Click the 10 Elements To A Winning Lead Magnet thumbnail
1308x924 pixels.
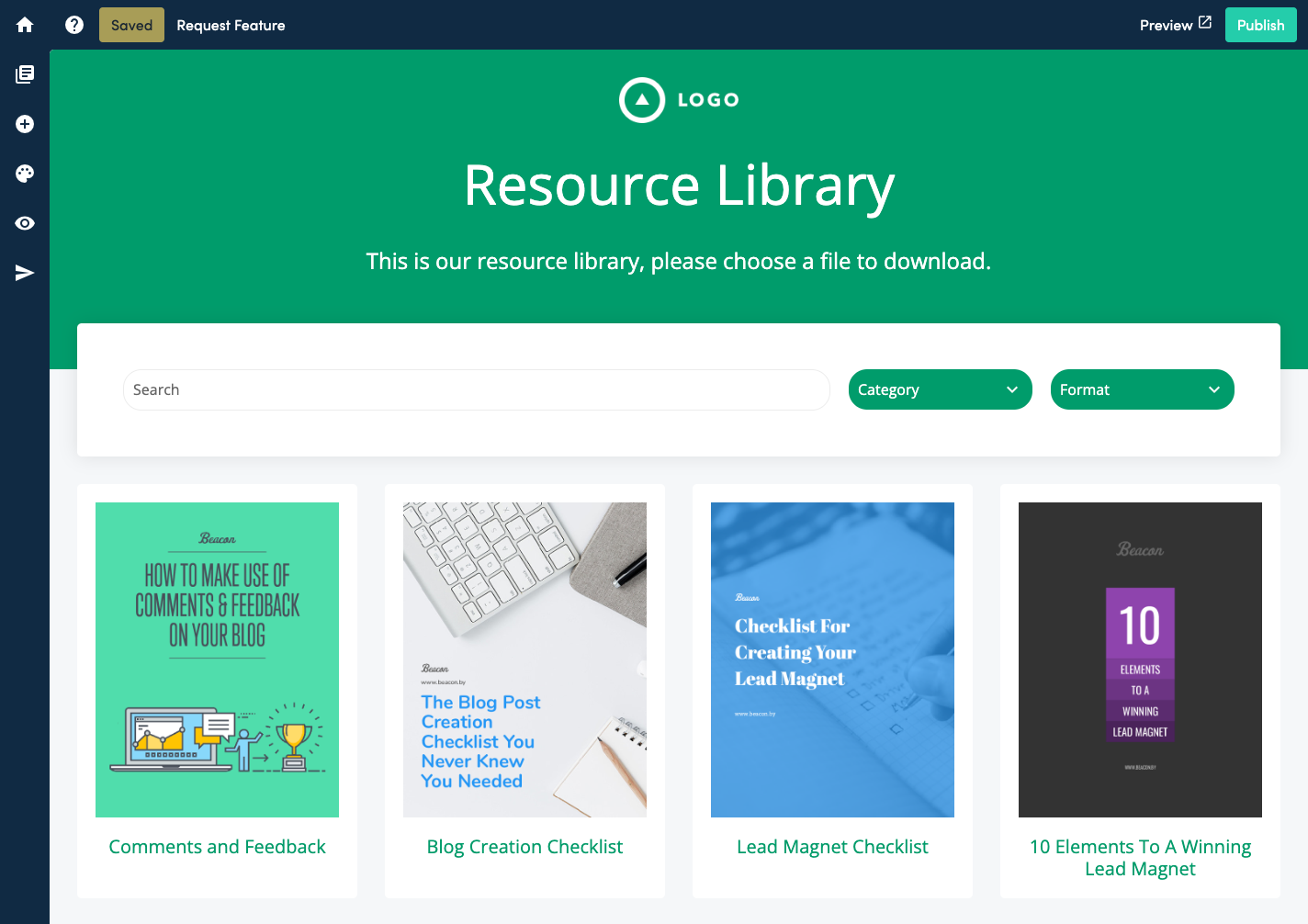point(1140,659)
